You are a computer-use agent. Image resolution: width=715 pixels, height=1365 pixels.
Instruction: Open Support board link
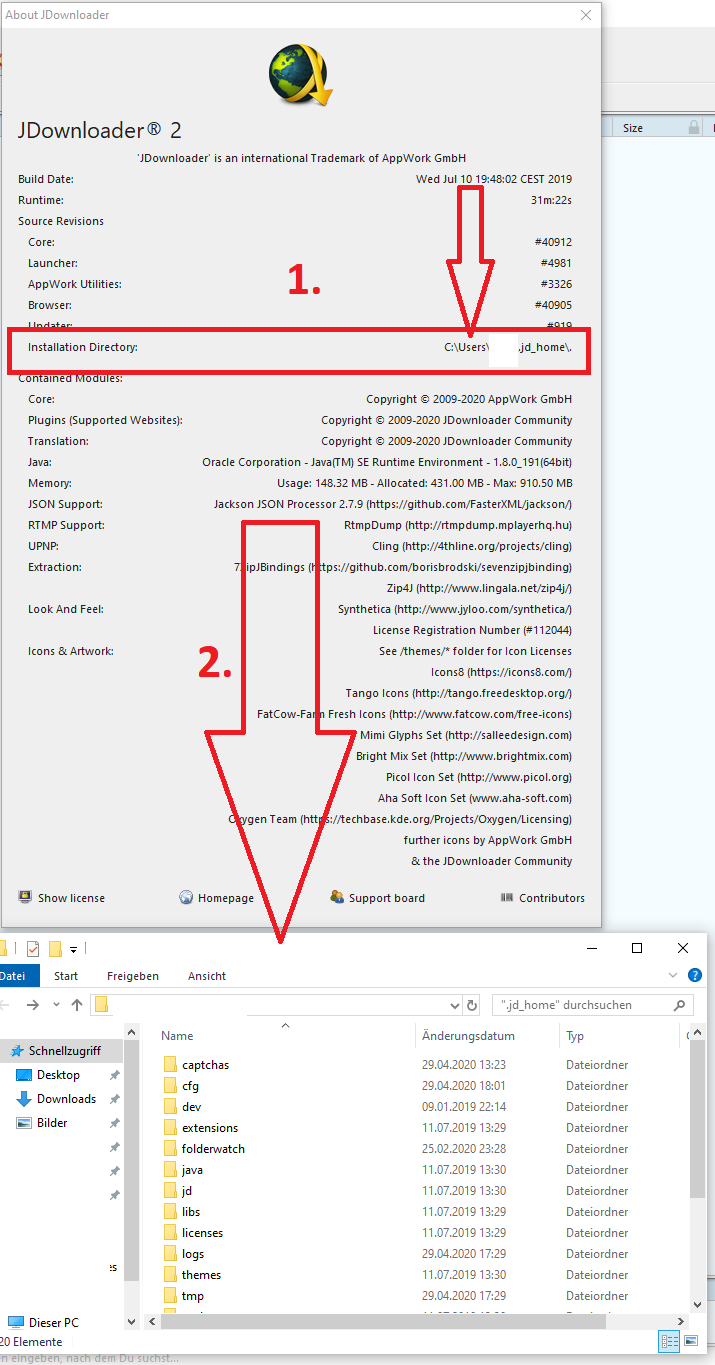[x=387, y=898]
